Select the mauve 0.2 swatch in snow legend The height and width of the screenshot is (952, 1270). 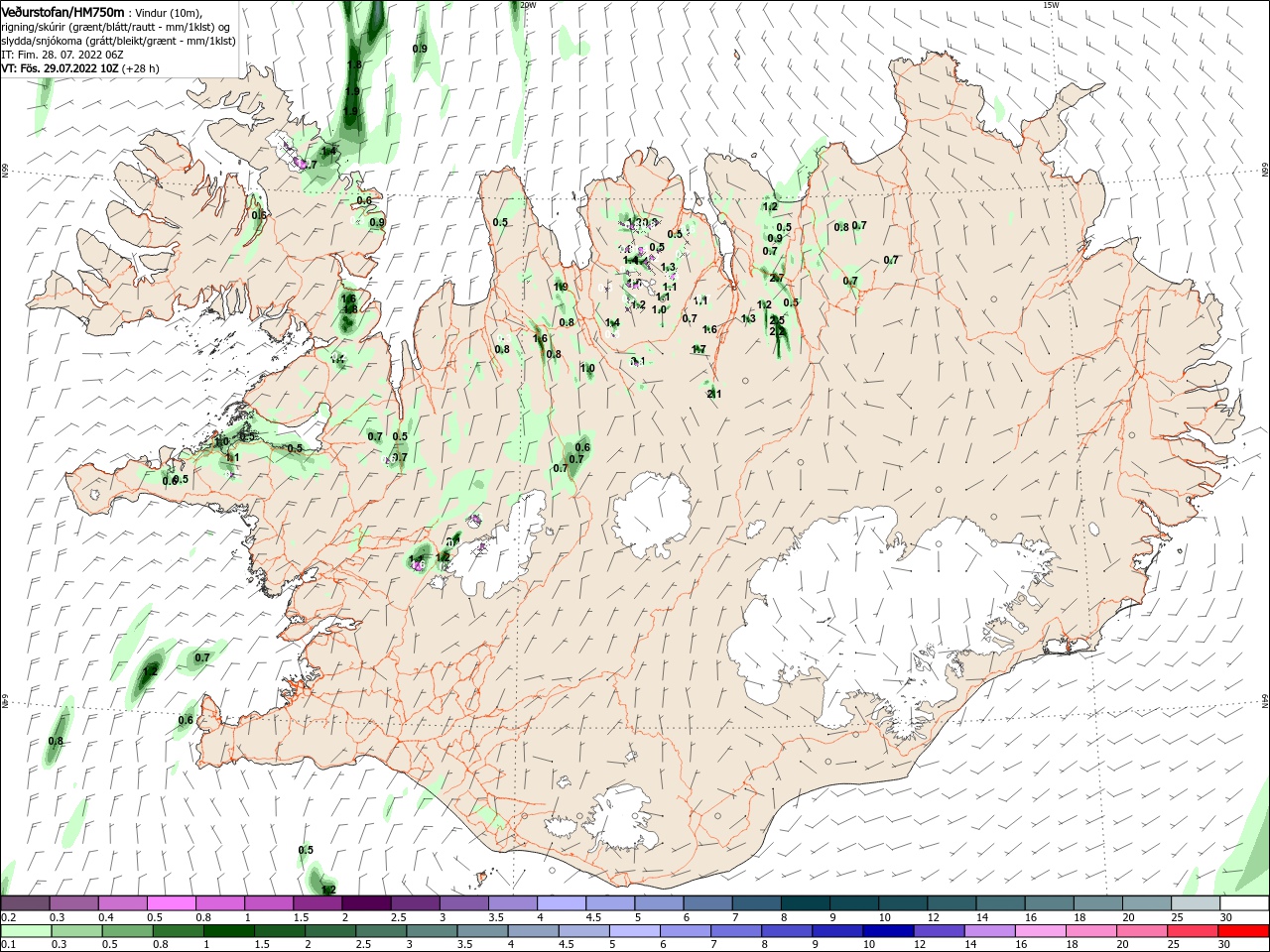point(26,903)
